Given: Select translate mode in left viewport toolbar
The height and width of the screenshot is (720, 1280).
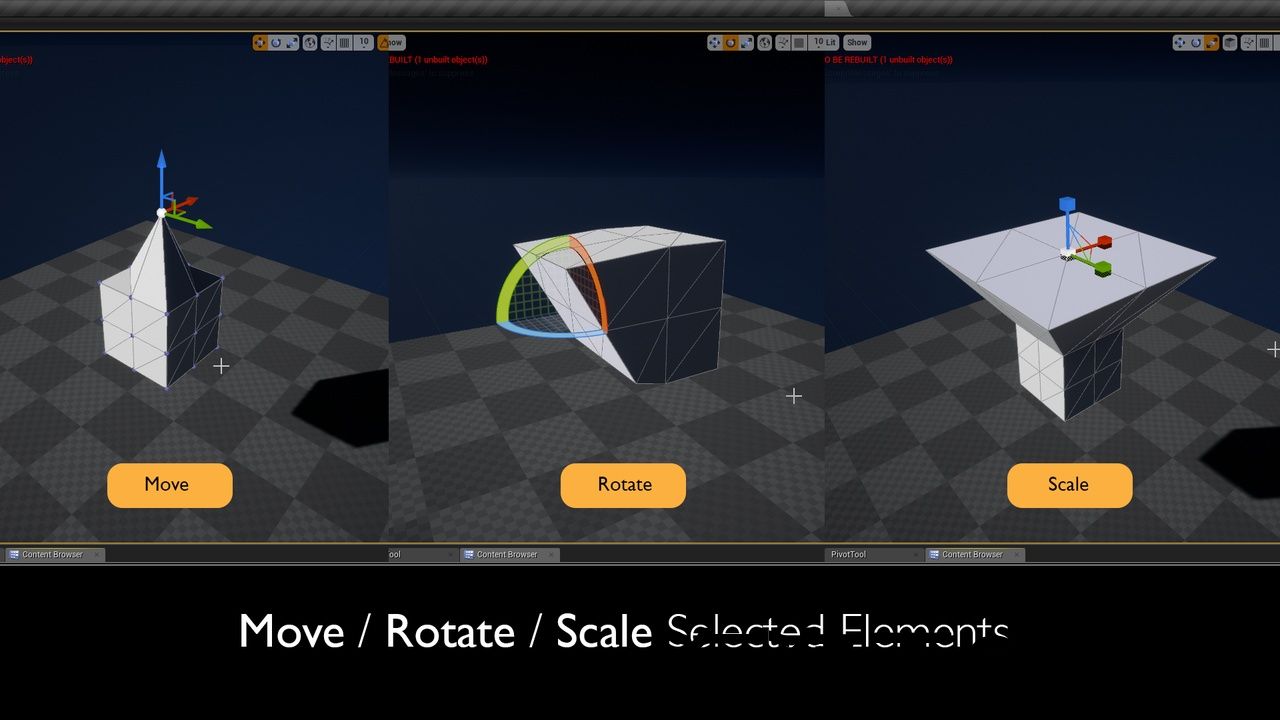Looking at the screenshot, I should click(x=260, y=43).
